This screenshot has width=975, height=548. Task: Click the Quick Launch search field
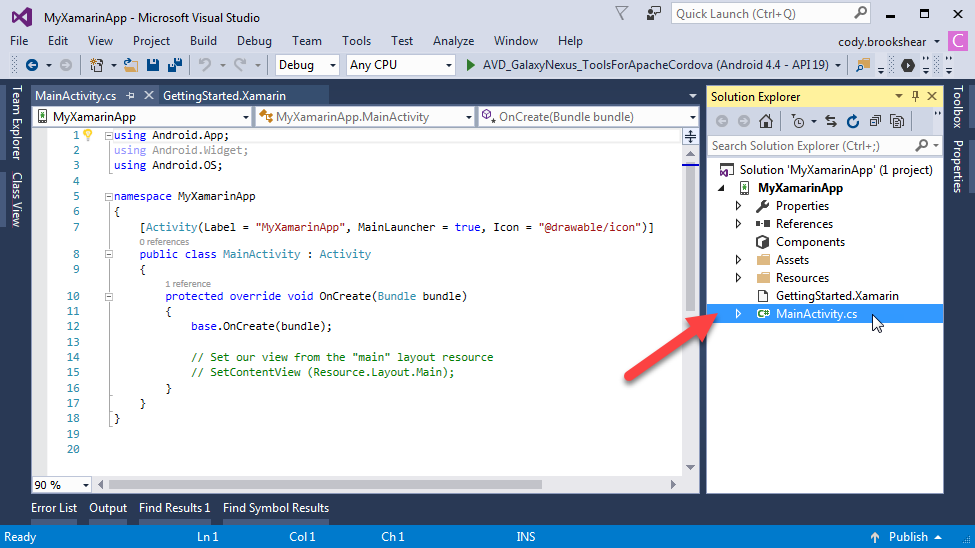[x=771, y=14]
